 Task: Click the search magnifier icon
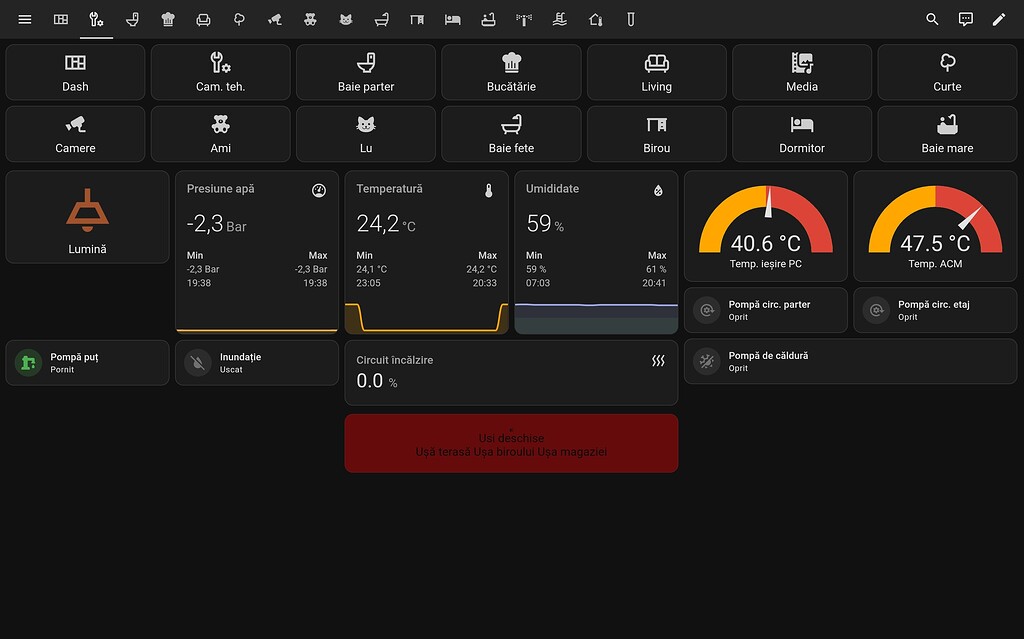[932, 20]
